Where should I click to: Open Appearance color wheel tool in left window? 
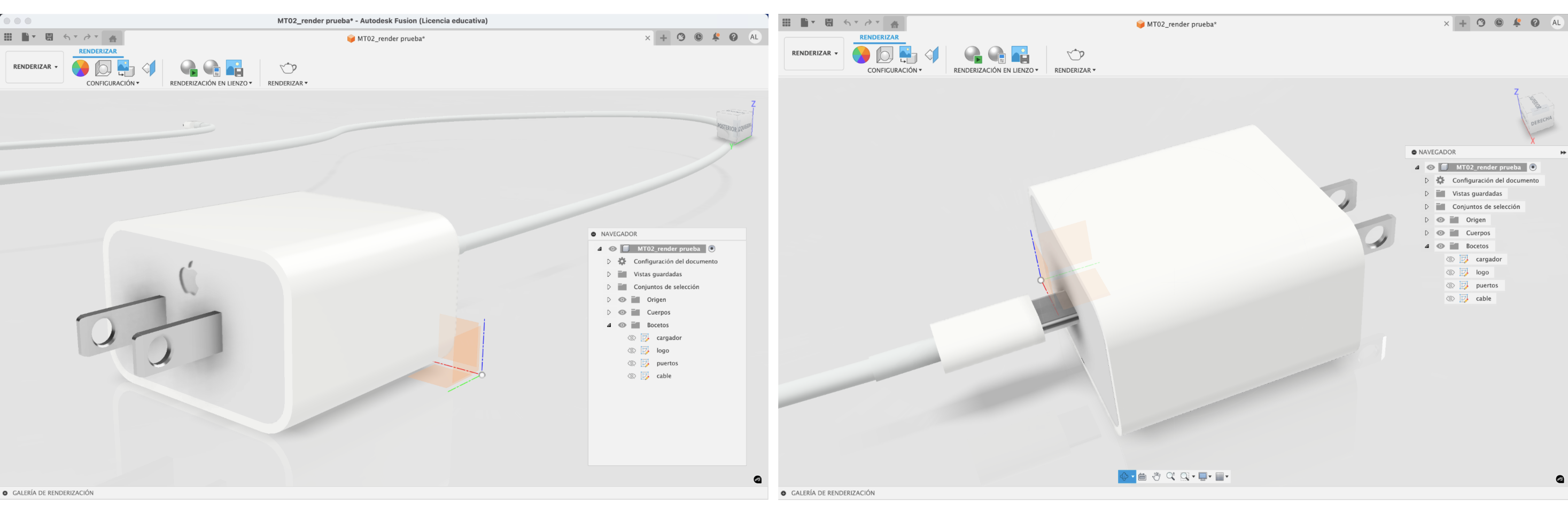(x=80, y=68)
